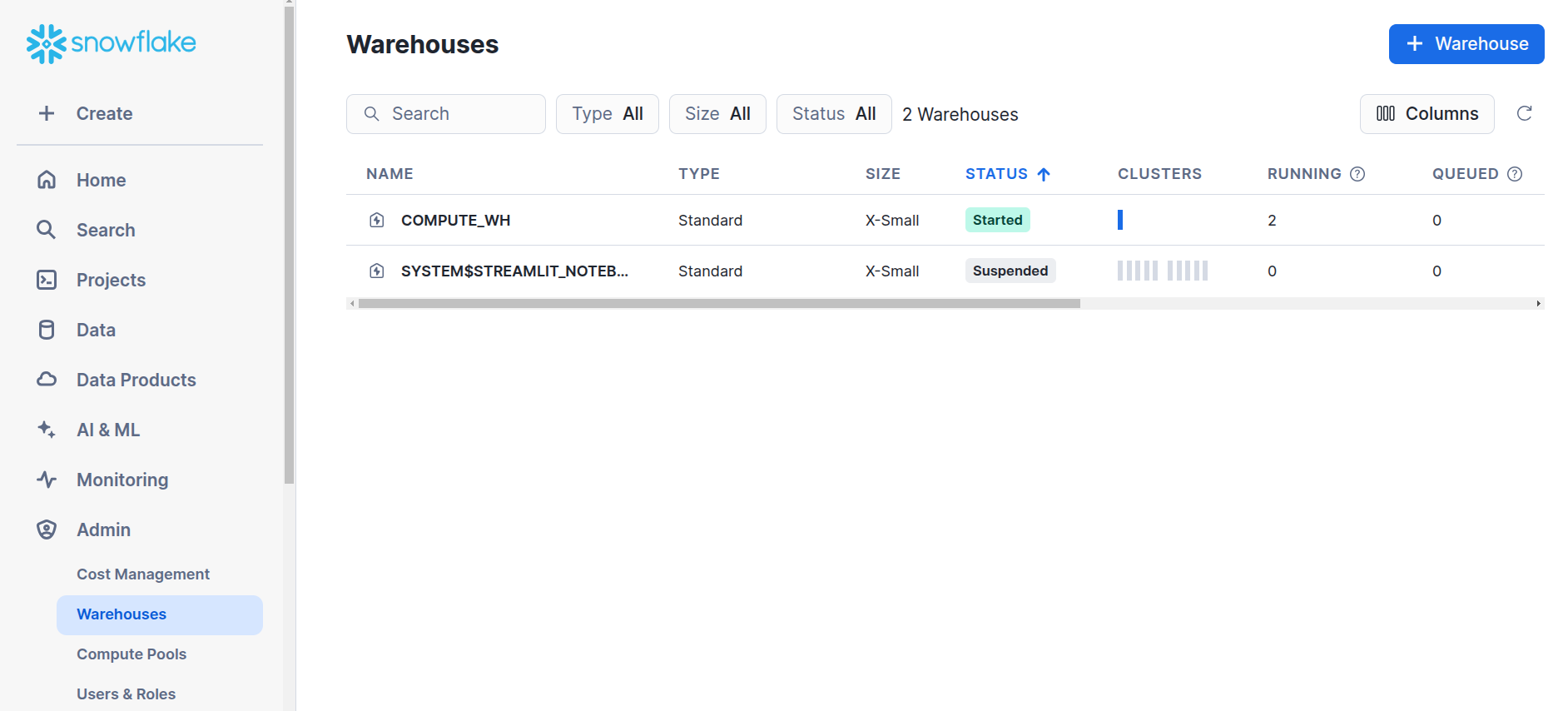Viewport: 1568px width, 711px height.
Task: Open Cost Management page
Action: coord(143,574)
